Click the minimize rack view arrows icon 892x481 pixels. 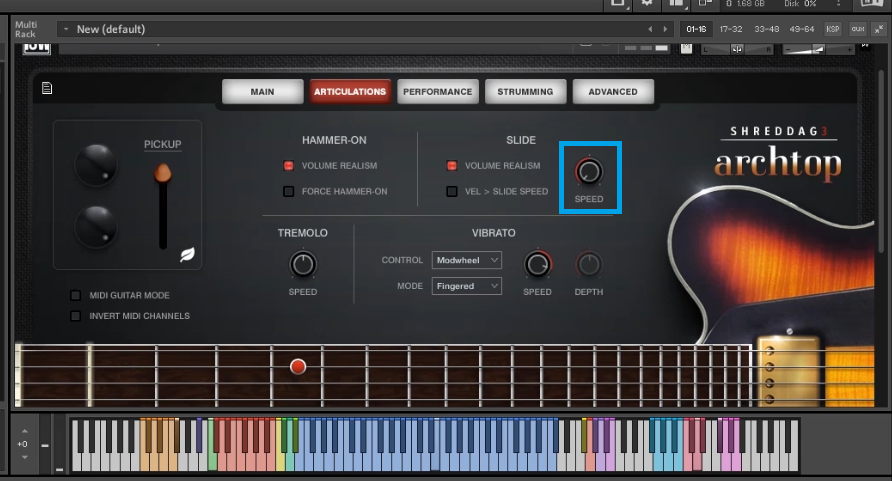pyautogui.click(x=879, y=29)
